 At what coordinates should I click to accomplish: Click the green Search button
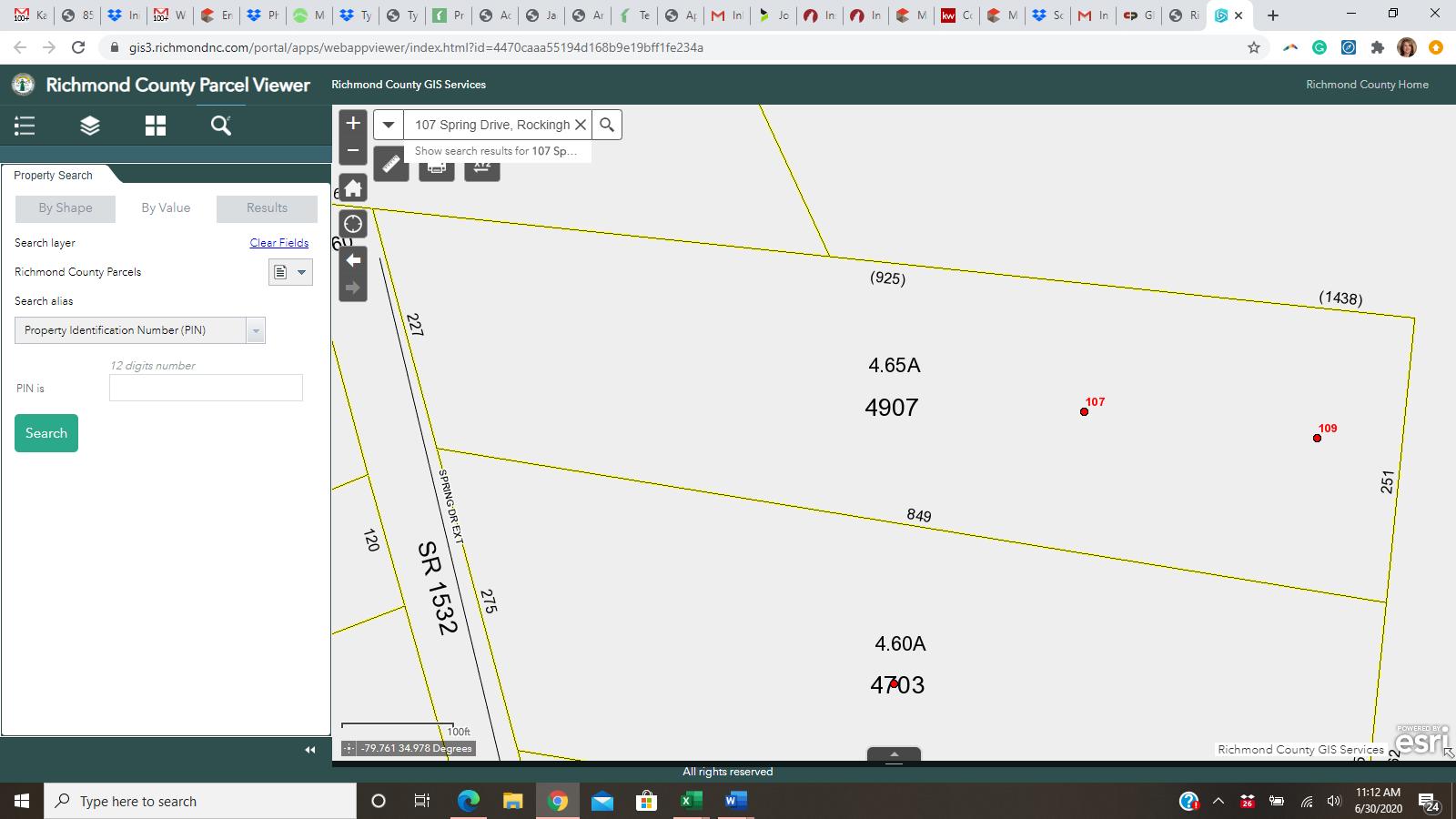click(46, 433)
